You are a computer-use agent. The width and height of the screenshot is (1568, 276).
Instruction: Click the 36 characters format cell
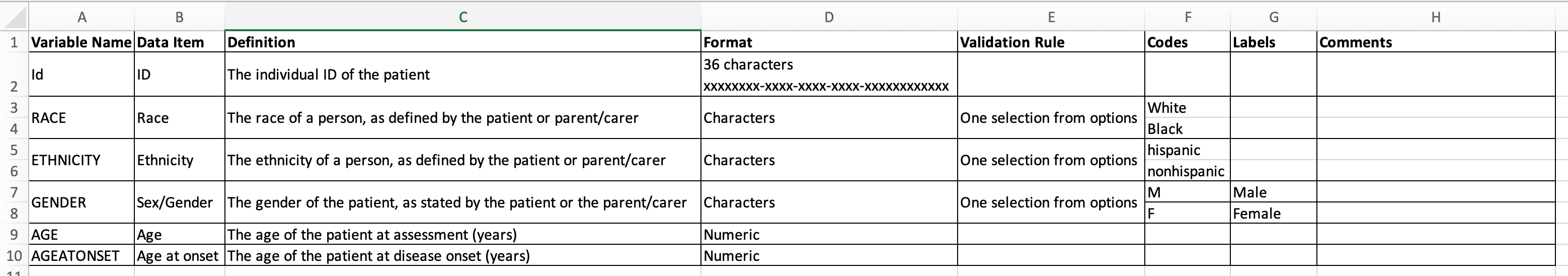coord(829,75)
